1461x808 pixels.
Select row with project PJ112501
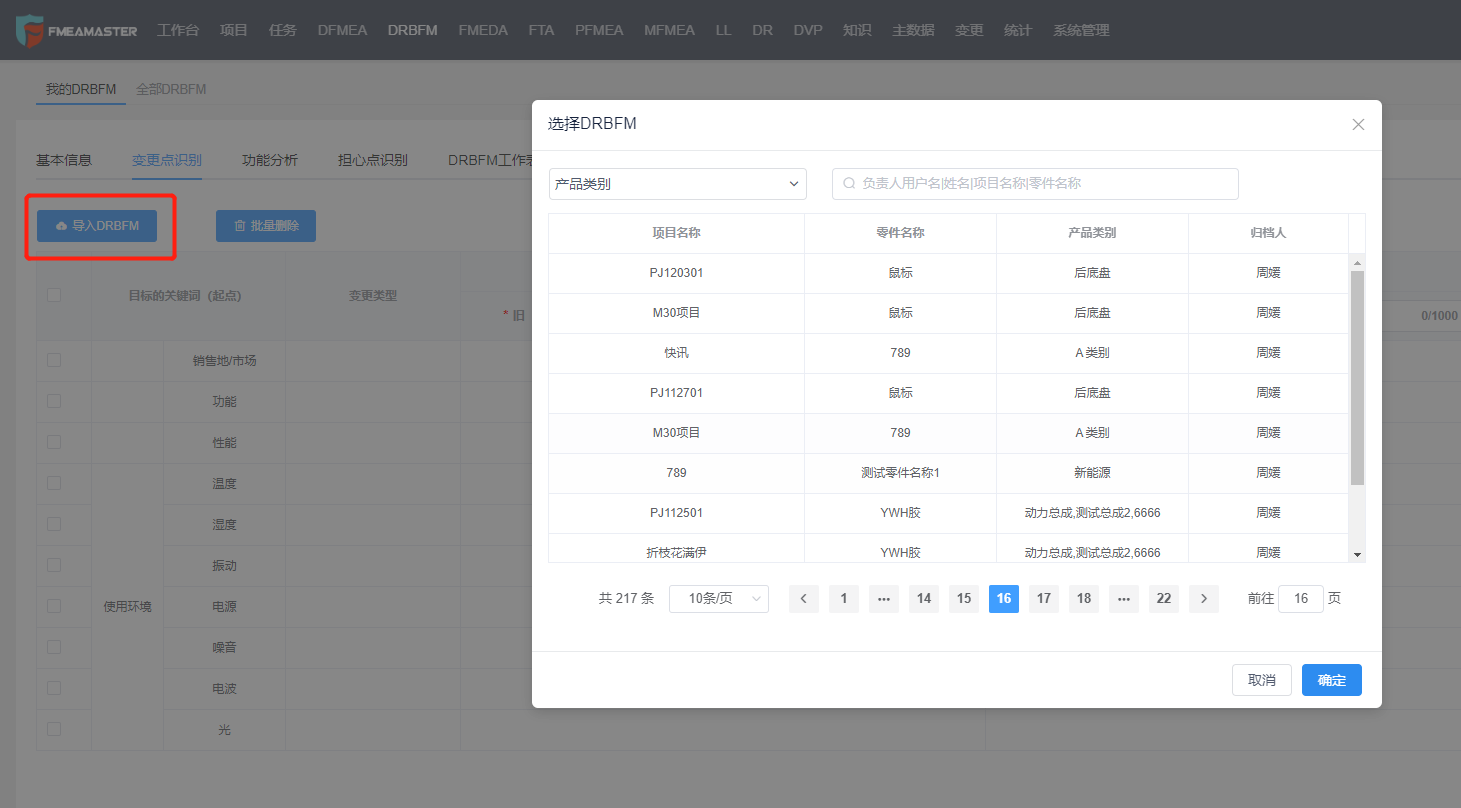click(x=948, y=513)
